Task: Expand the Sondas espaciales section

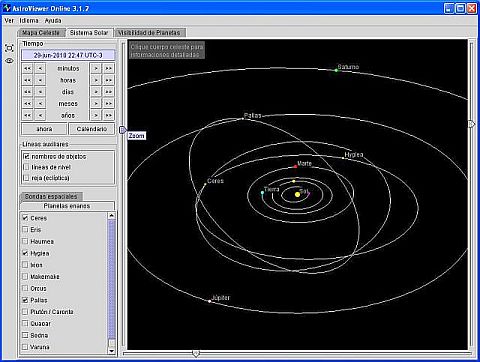Action: (51, 196)
